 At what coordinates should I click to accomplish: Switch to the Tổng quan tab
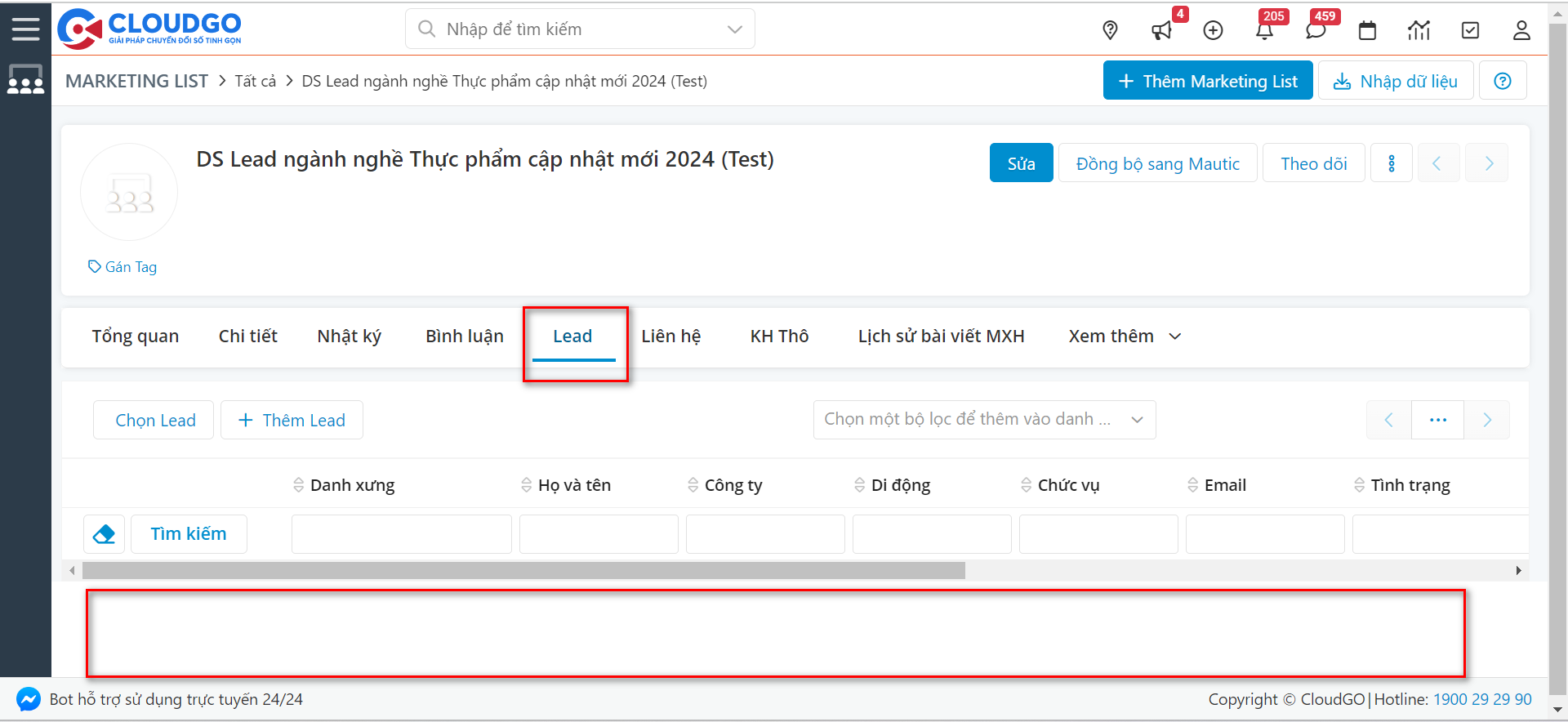135,336
